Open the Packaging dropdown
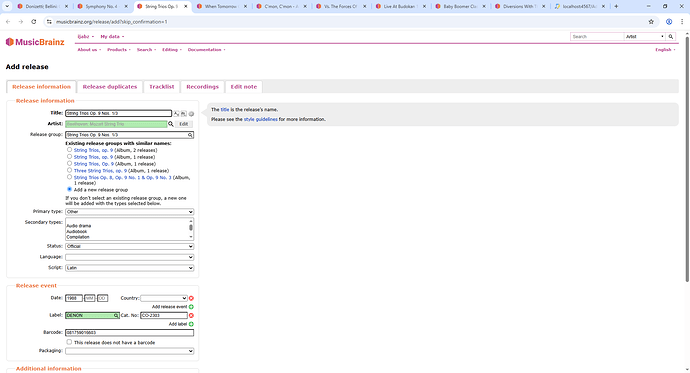This screenshot has height=373, width=690. 129,351
